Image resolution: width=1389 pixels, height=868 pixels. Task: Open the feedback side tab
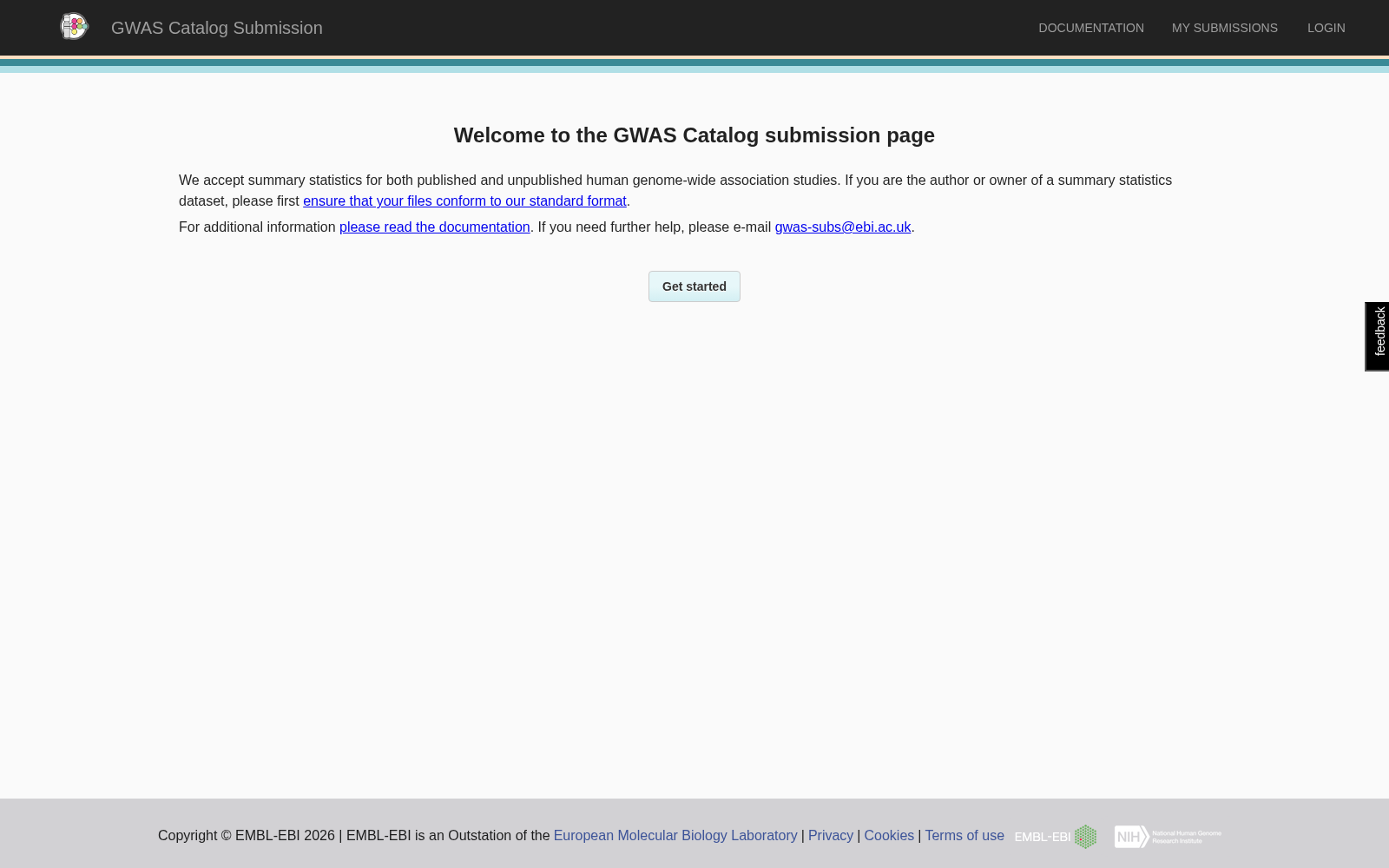click(1378, 337)
